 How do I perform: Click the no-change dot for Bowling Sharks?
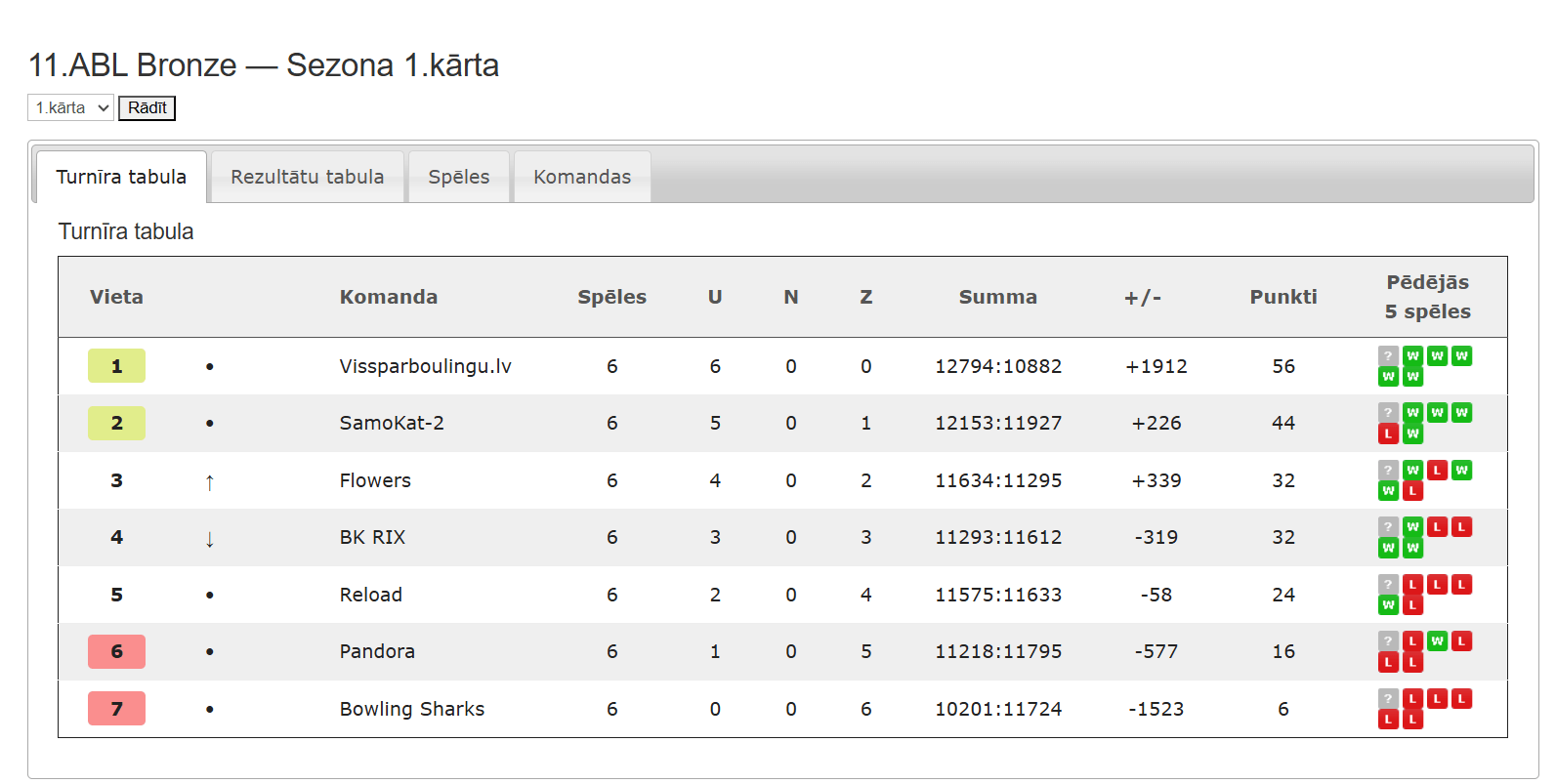[209, 710]
